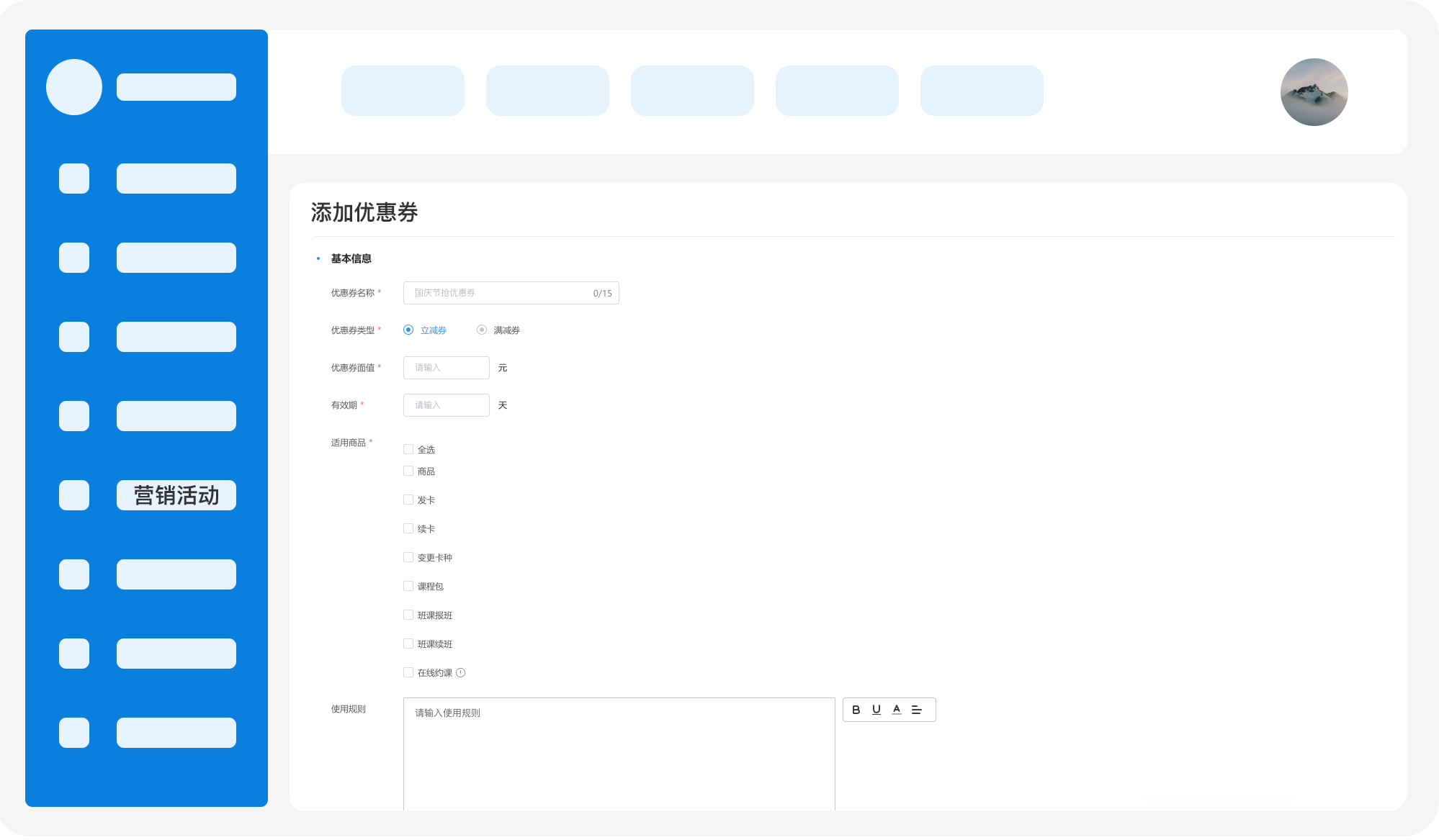Toggle bold formatting in rules editor
Screen dimensions: 1439x840
(x=856, y=710)
